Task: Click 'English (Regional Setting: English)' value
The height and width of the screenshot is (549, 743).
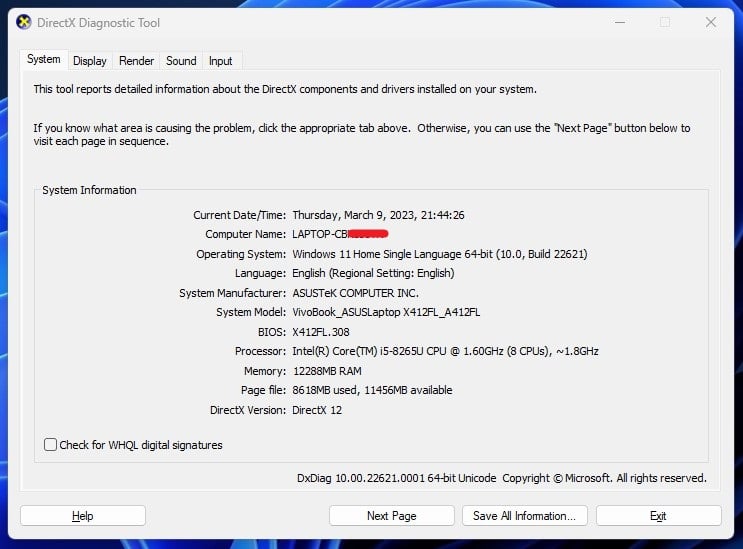Action: (x=373, y=273)
